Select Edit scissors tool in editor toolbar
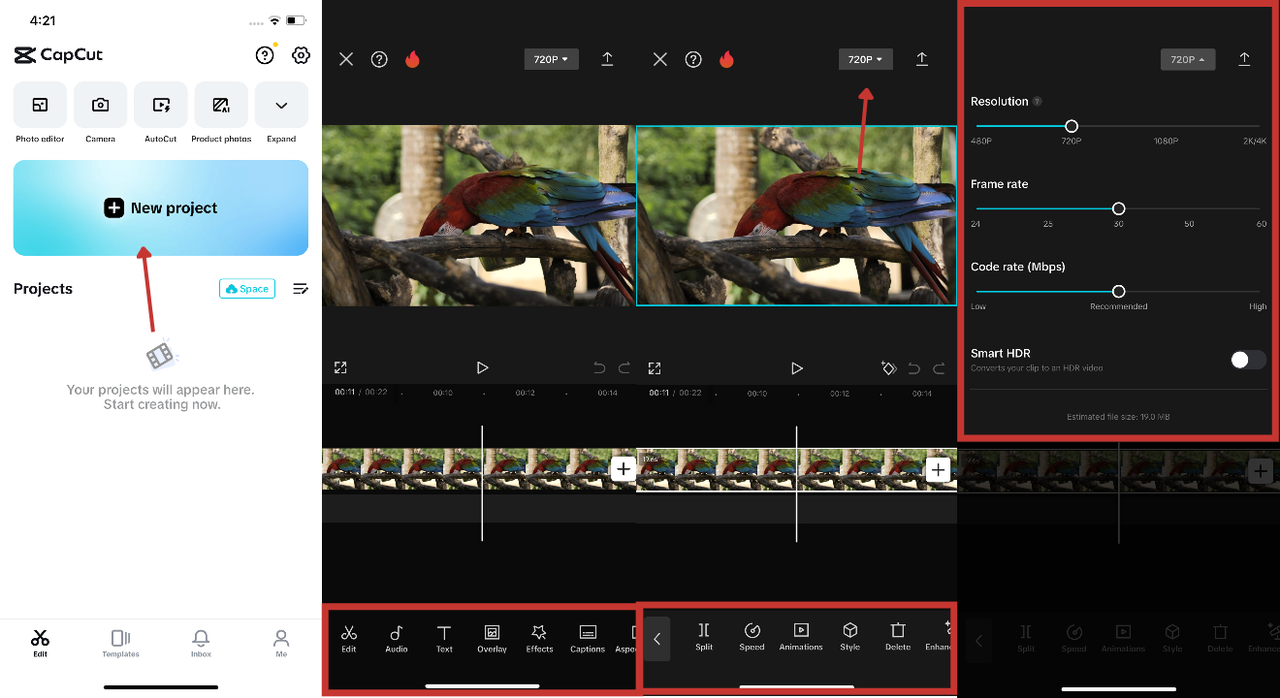The height and width of the screenshot is (698, 1280). point(349,639)
